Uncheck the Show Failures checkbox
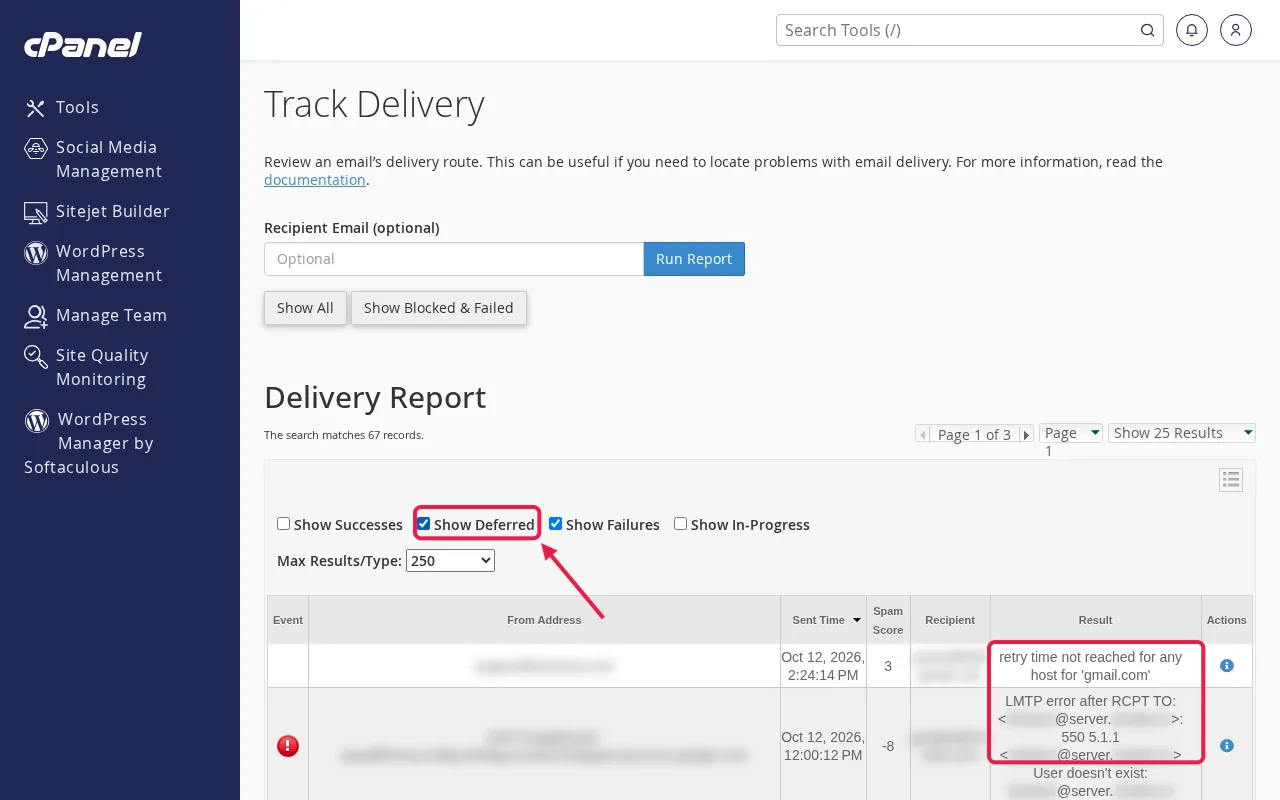Image resolution: width=1280 pixels, height=800 pixels. pos(556,524)
